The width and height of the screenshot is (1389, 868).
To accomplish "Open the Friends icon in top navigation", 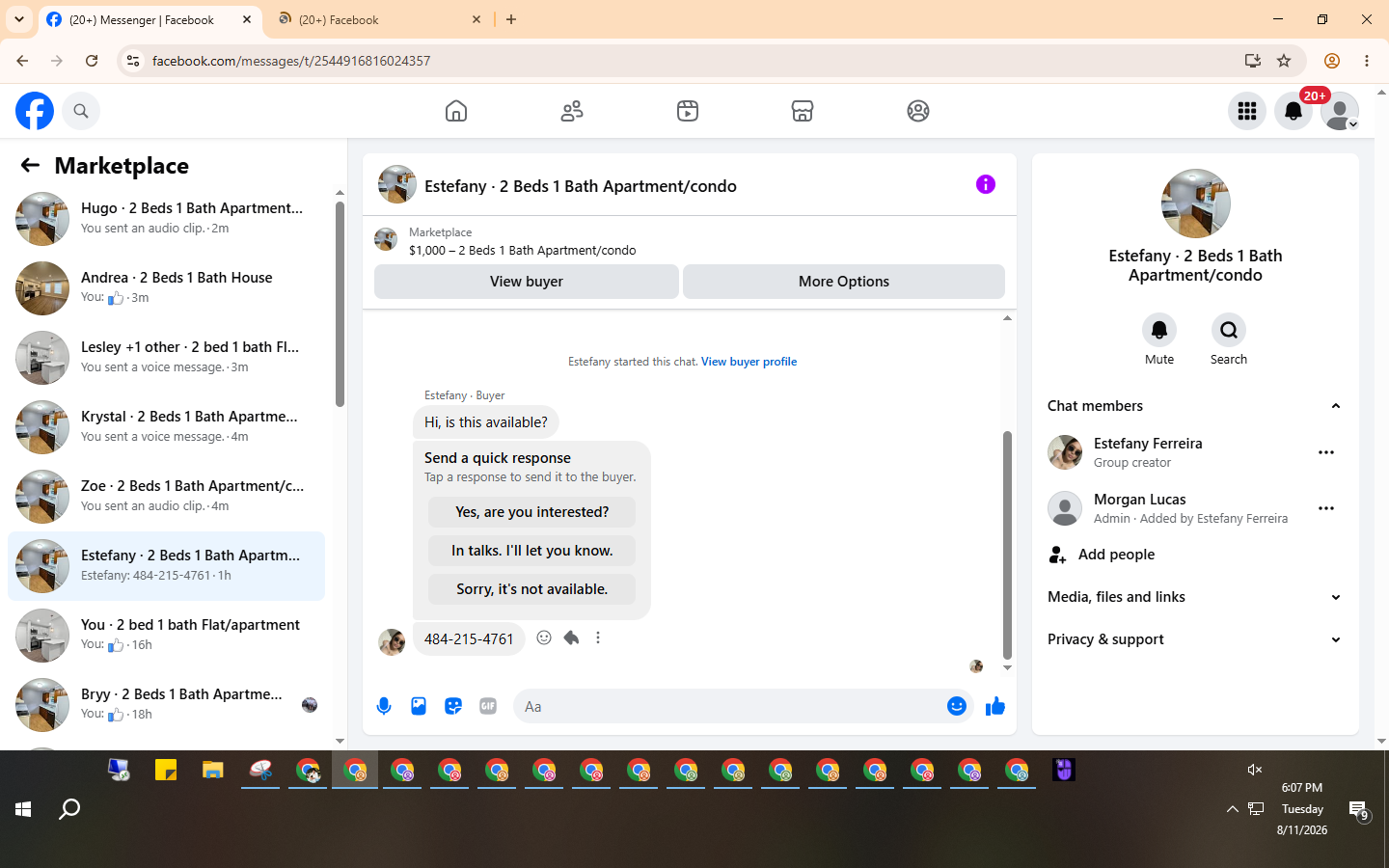I will [x=572, y=111].
